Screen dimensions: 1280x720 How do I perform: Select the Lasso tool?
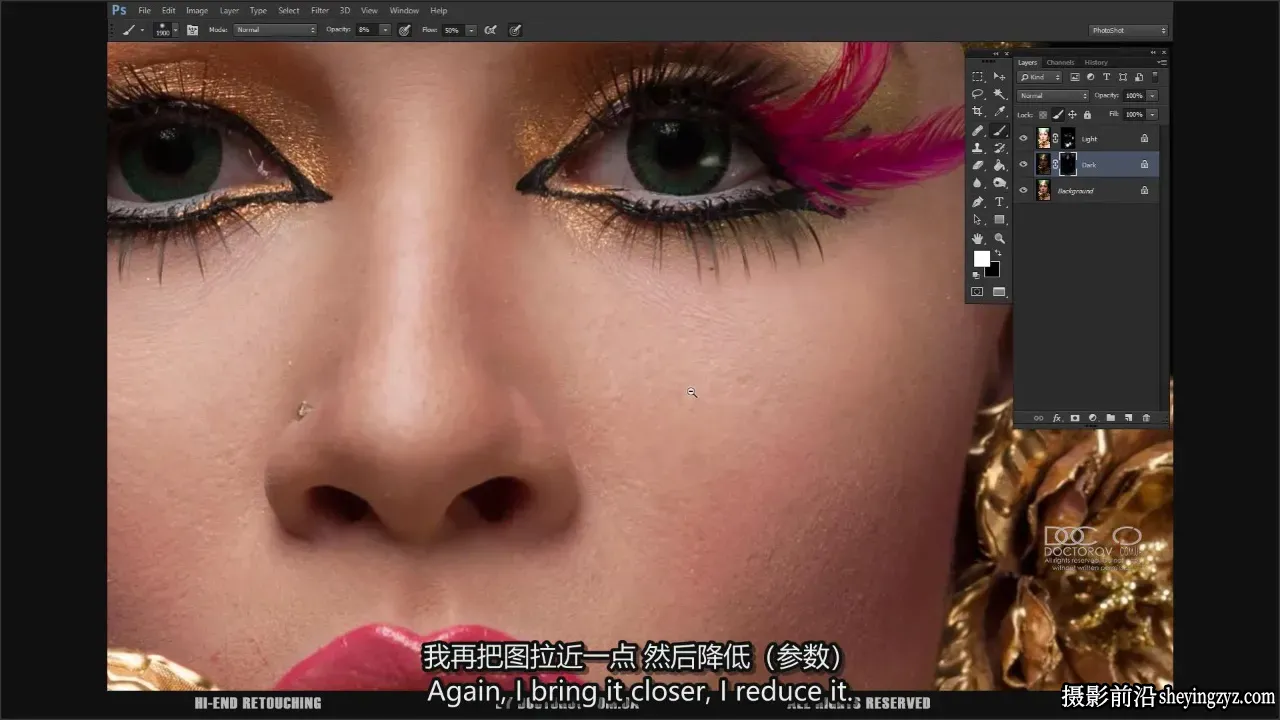(977, 94)
